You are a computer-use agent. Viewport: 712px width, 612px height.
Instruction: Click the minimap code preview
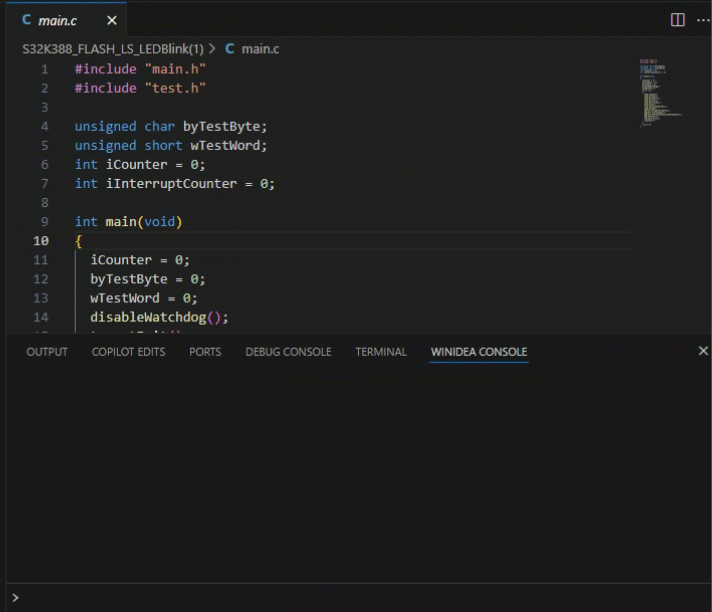[x=660, y=92]
